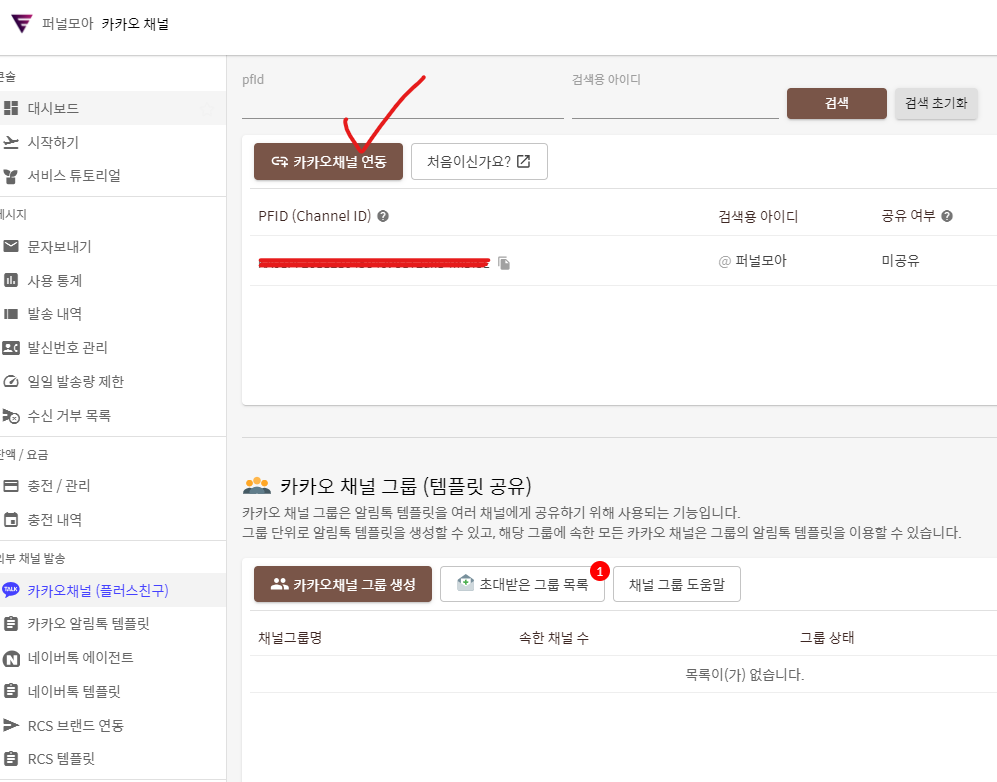
Task: Click the 카카오 채널 breadcrumb title
Action: [x=135, y=24]
